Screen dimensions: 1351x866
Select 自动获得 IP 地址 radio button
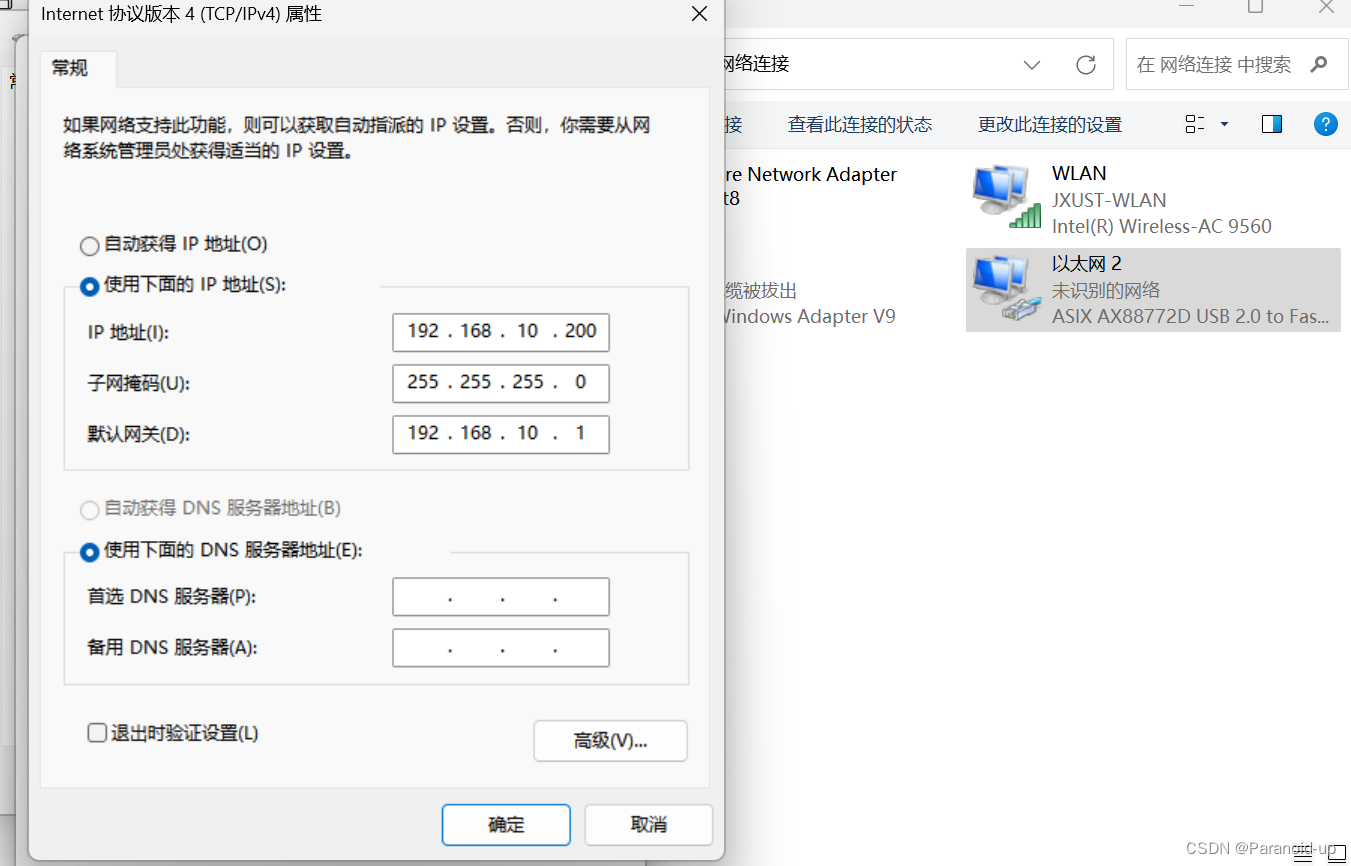pyautogui.click(x=89, y=245)
